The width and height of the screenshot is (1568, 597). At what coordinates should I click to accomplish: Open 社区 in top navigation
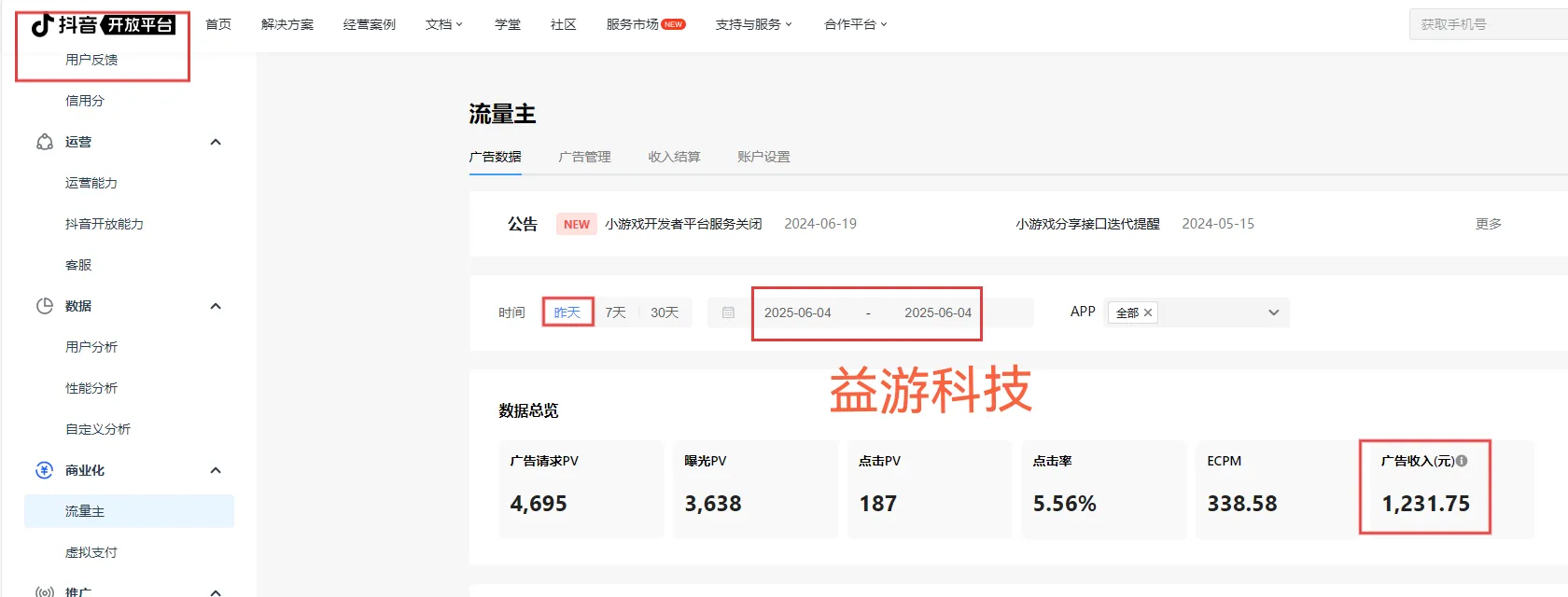pyautogui.click(x=564, y=24)
